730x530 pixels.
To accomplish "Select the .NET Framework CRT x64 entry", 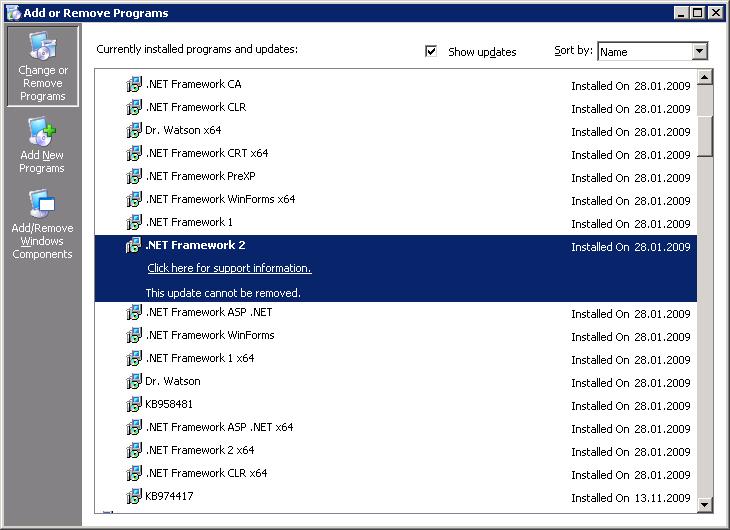I will (x=396, y=153).
